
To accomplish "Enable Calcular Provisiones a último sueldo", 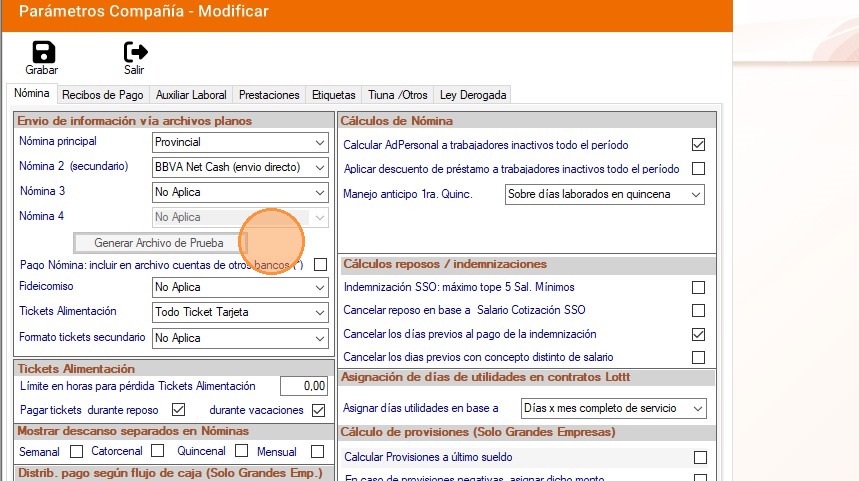I will pyautogui.click(x=700, y=457).
